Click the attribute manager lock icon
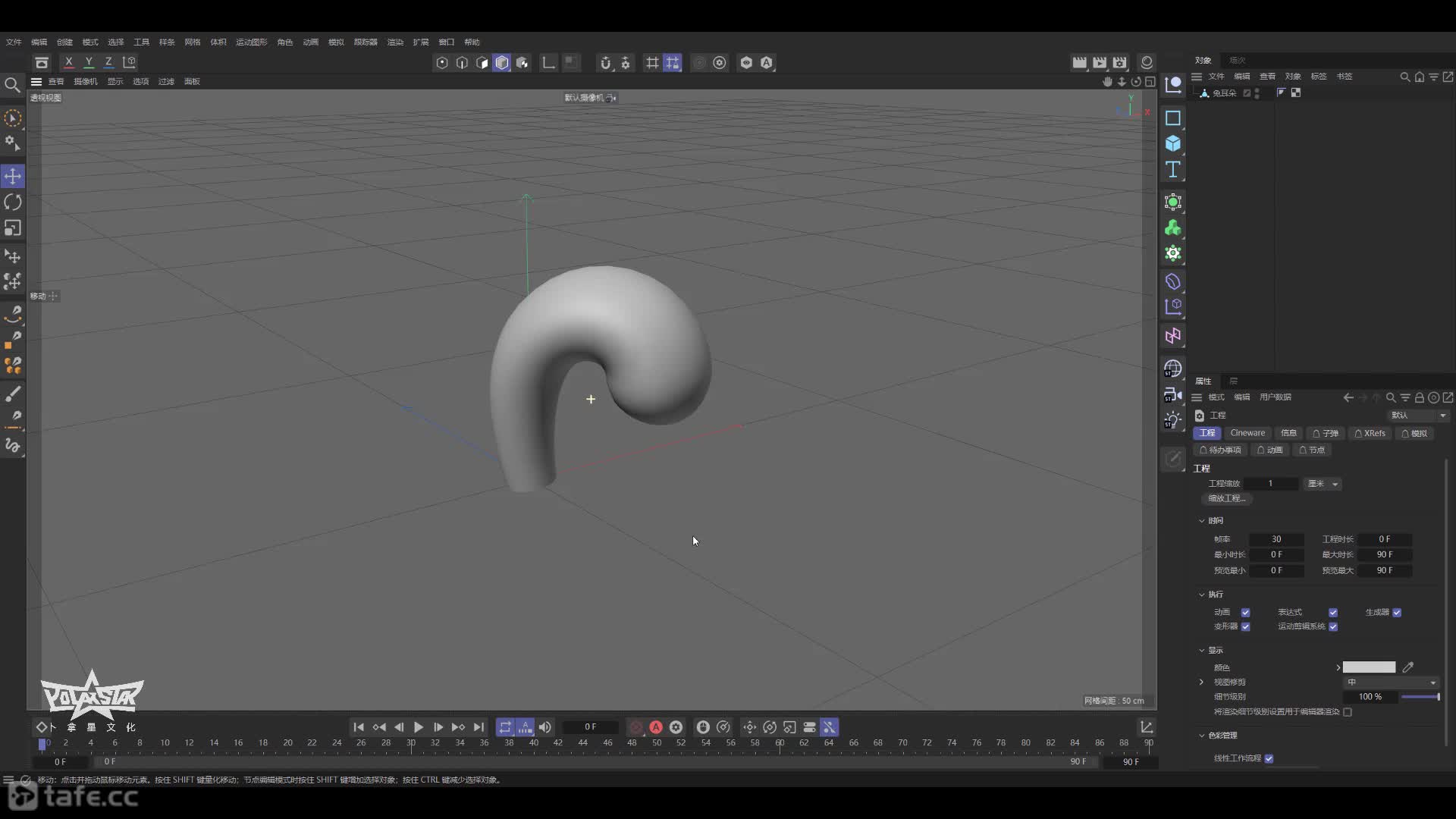Screen dimensions: 1456x819 (1419, 397)
